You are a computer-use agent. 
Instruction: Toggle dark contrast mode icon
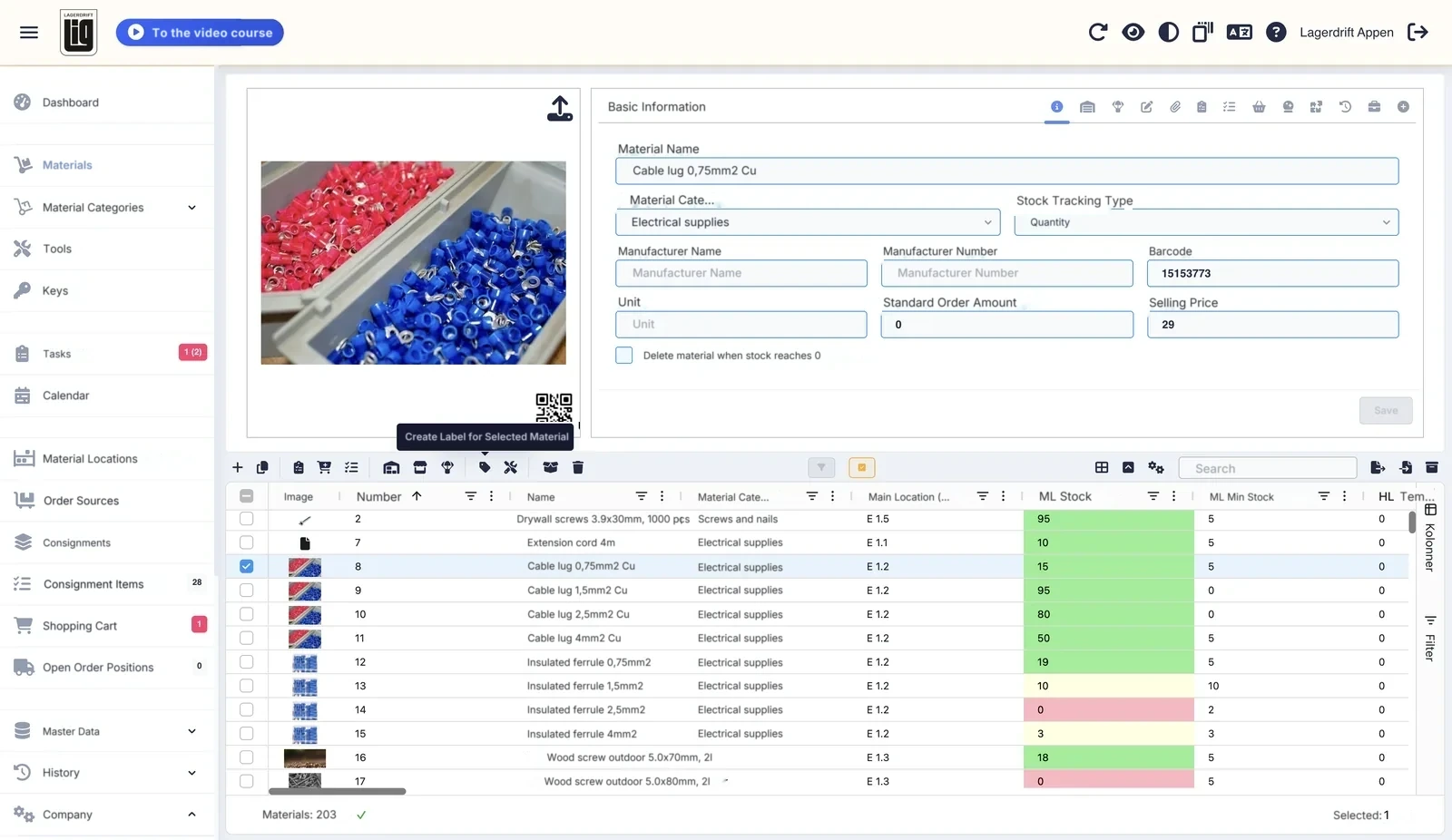click(1169, 33)
